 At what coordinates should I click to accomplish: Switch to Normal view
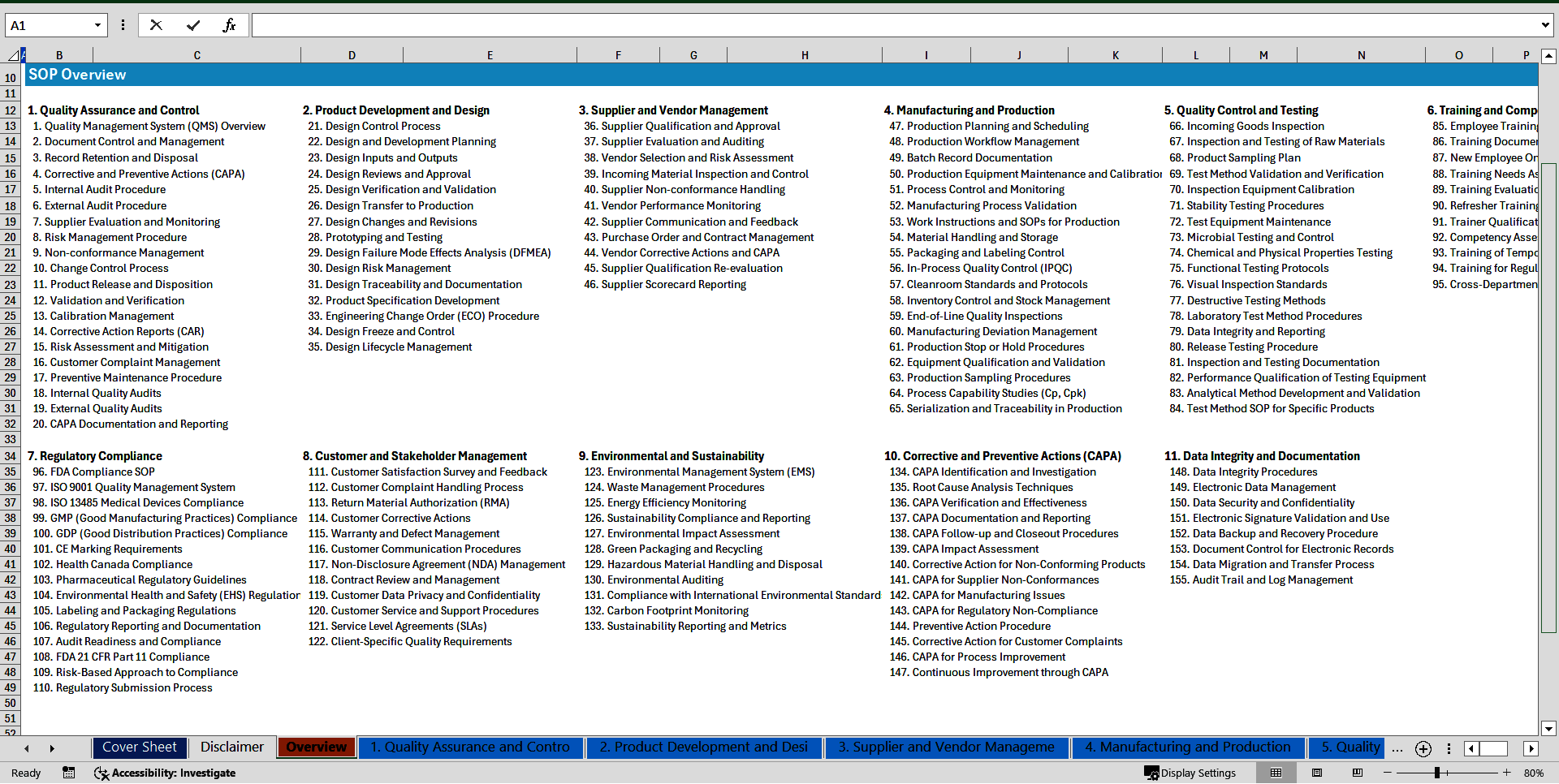[1276, 773]
